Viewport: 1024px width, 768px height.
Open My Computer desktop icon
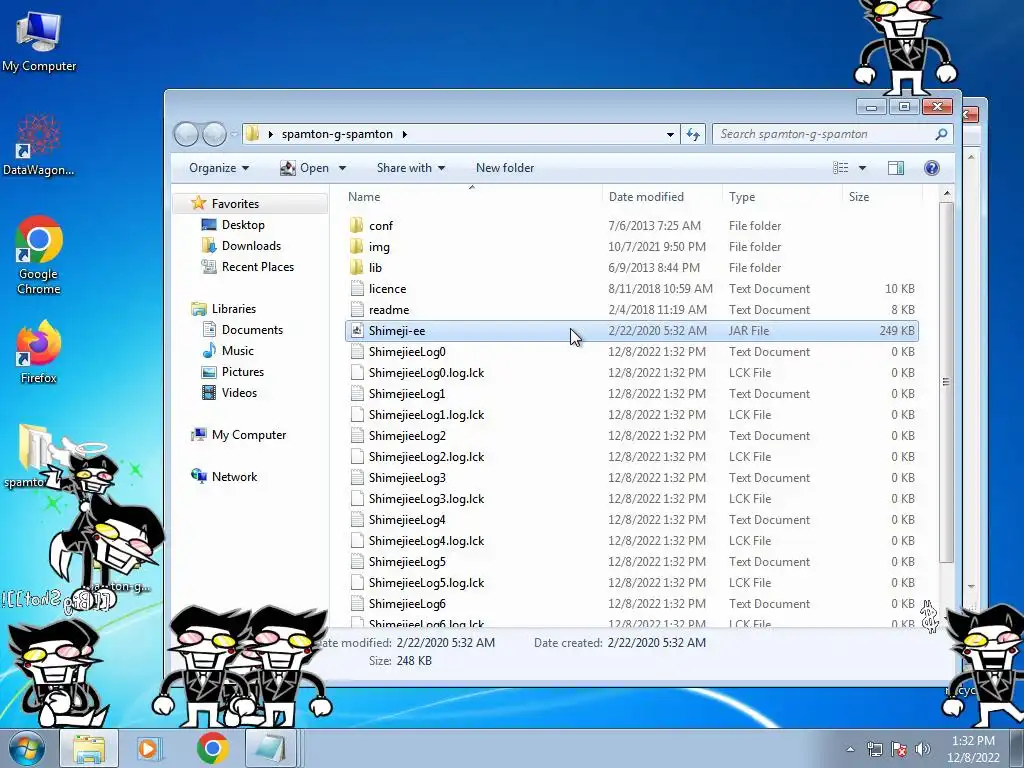tap(39, 40)
